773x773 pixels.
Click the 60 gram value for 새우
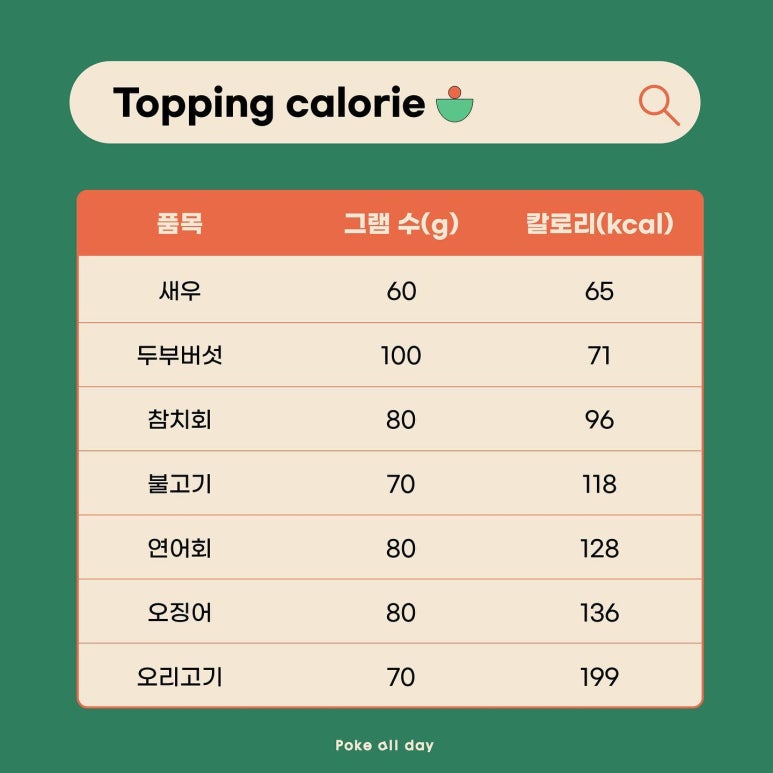pos(401,291)
